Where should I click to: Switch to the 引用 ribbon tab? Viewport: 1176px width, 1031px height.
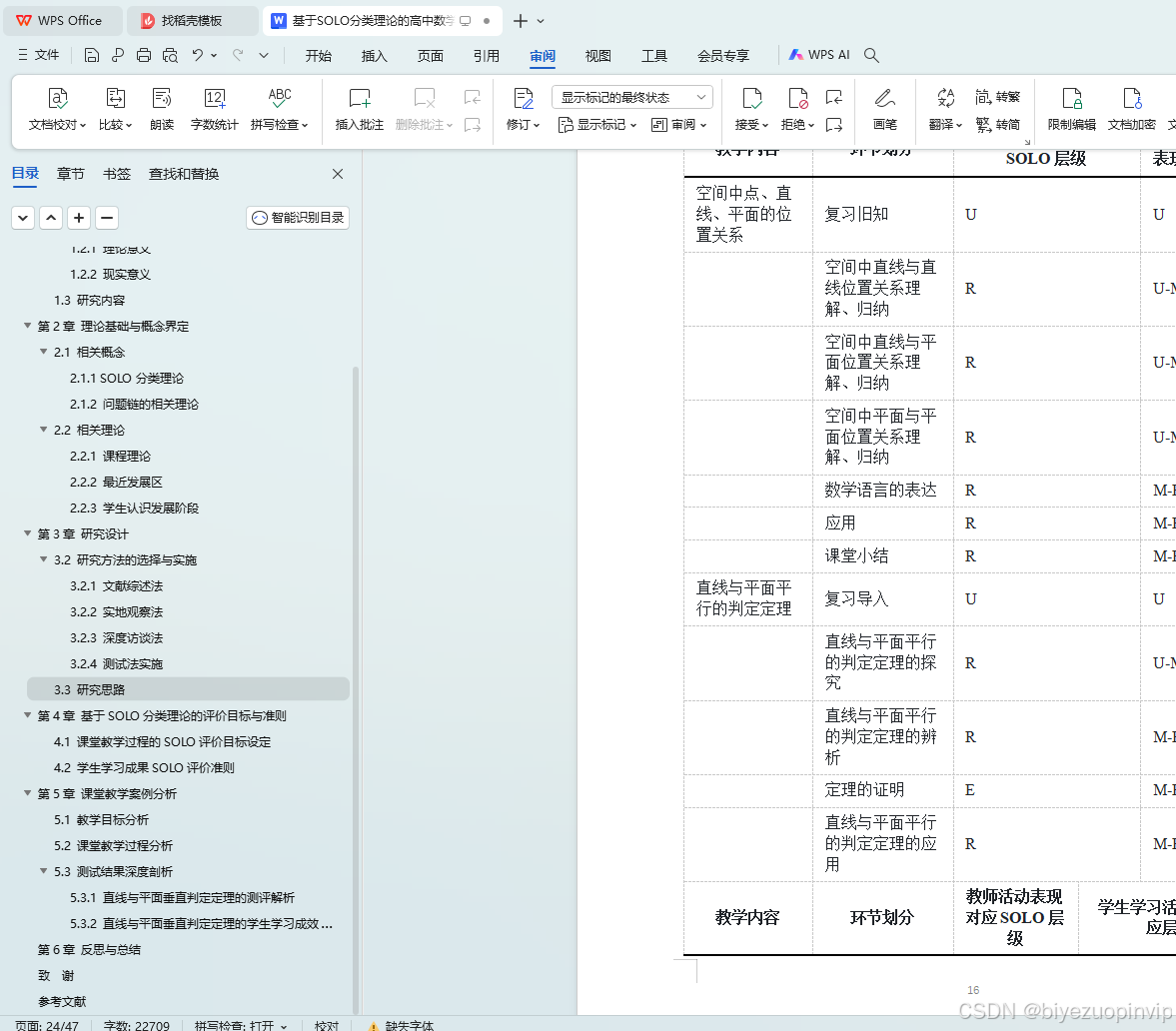[x=486, y=56]
